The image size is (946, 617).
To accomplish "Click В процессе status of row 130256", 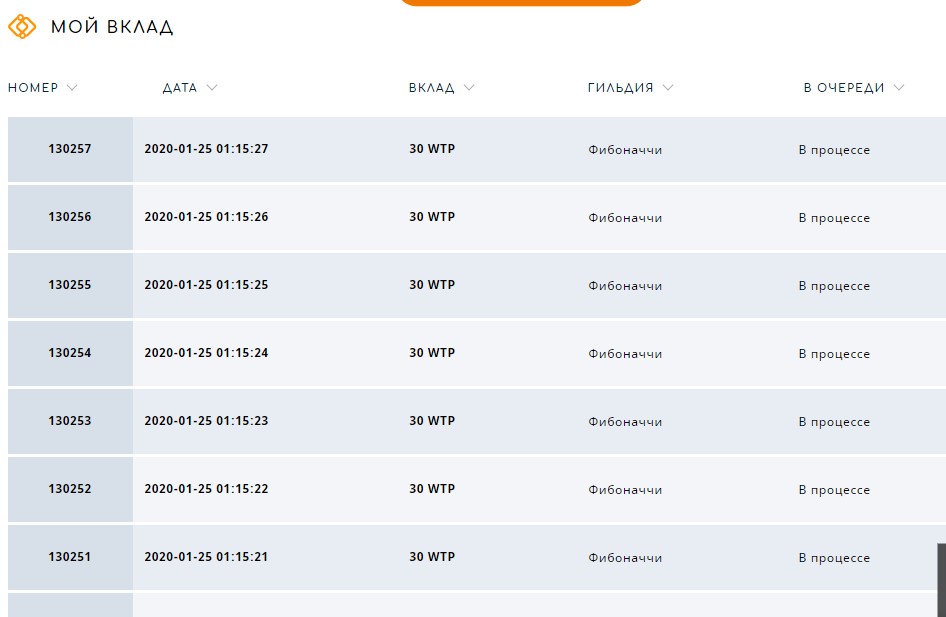I will point(834,218).
